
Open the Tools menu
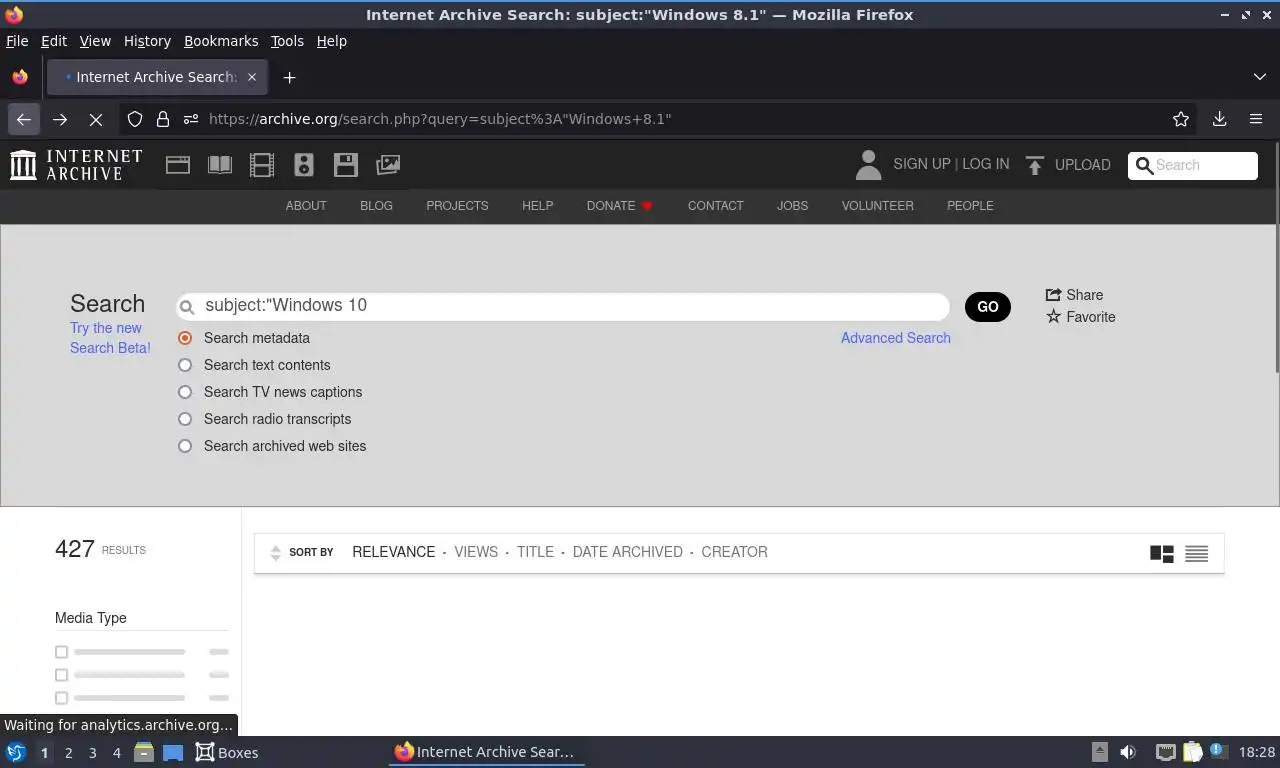[x=287, y=41]
